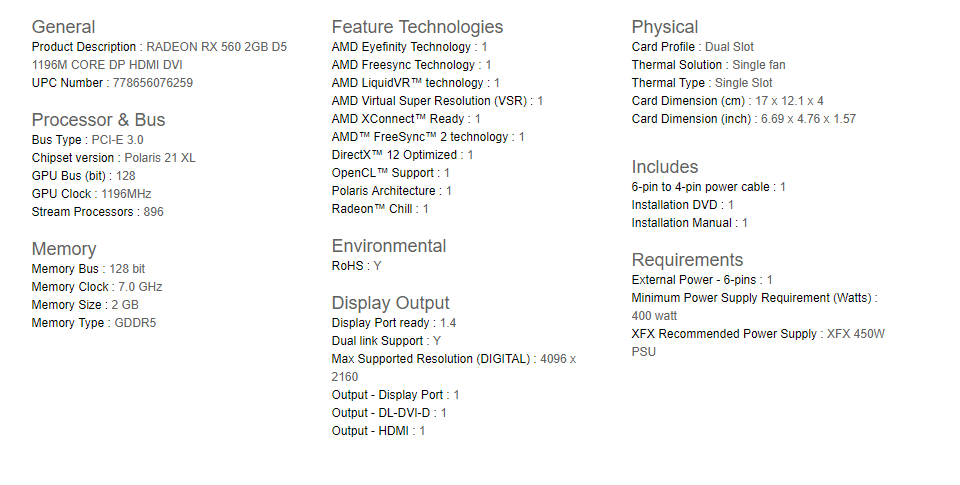Click the Output - HDMI entry
Screen dimensions: 960x485
378,431
